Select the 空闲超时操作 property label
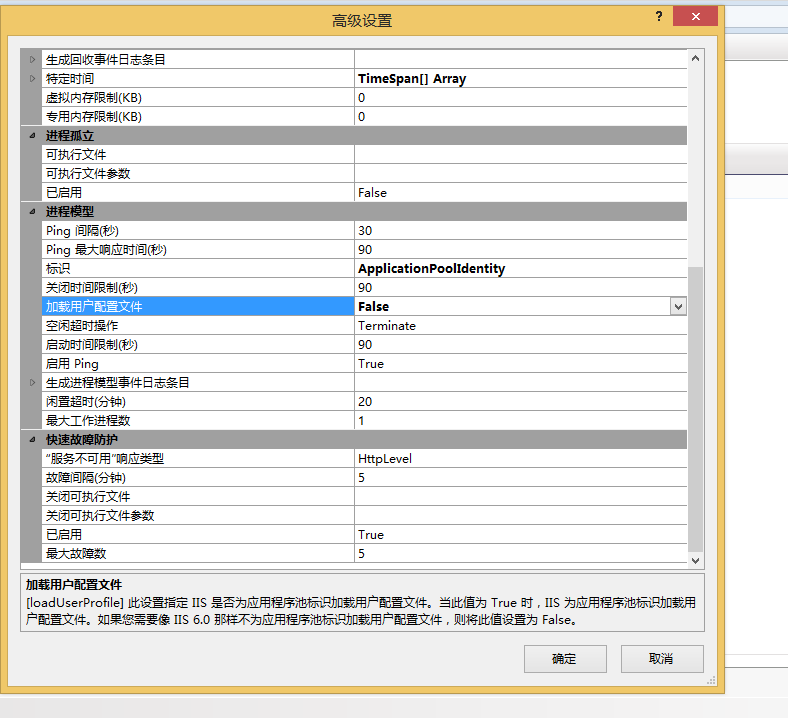This screenshot has width=788, height=718. click(x=82, y=326)
